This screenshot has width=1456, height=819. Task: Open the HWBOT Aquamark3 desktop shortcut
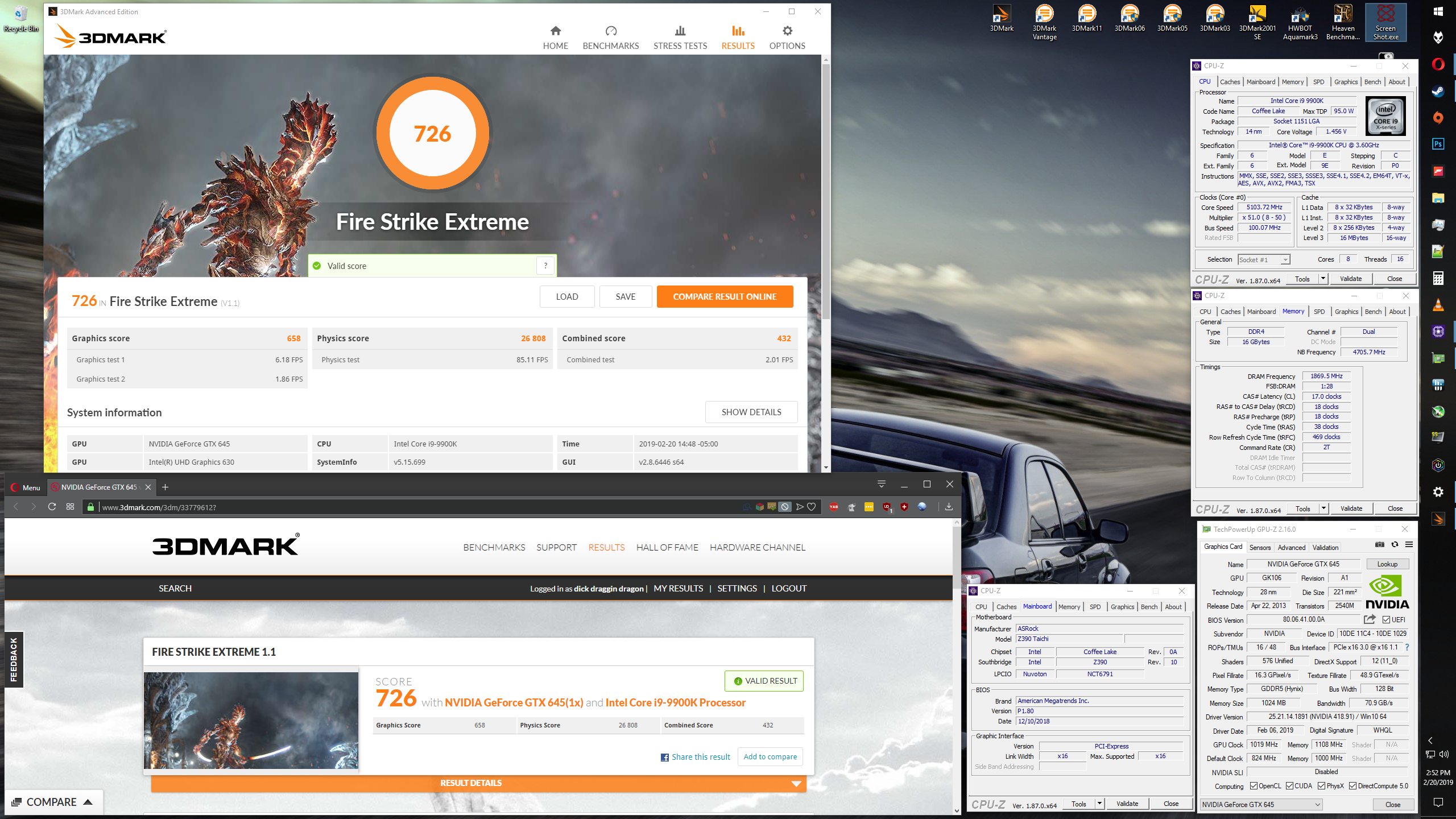1300,23
